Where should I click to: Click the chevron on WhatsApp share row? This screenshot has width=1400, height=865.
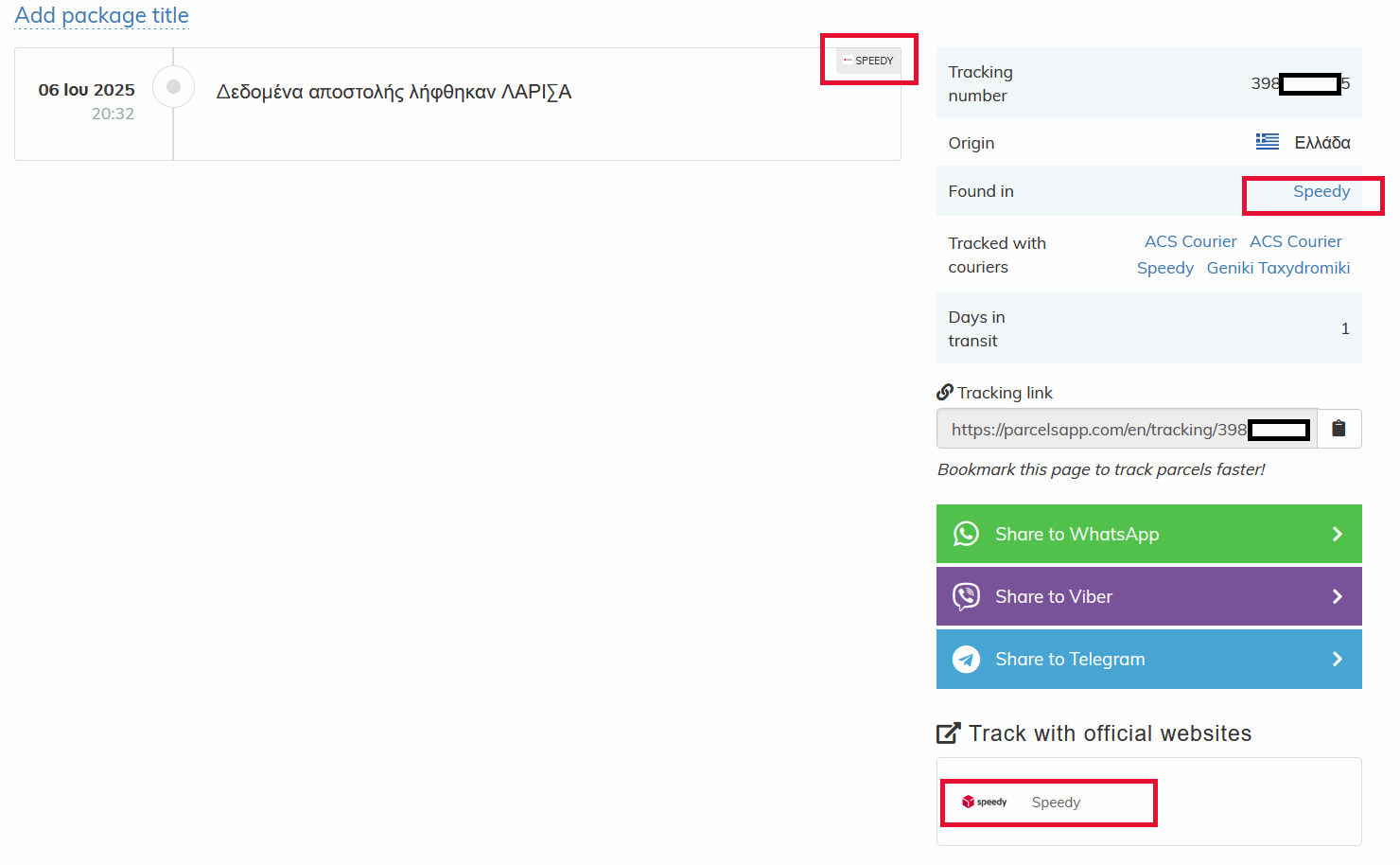click(1338, 534)
